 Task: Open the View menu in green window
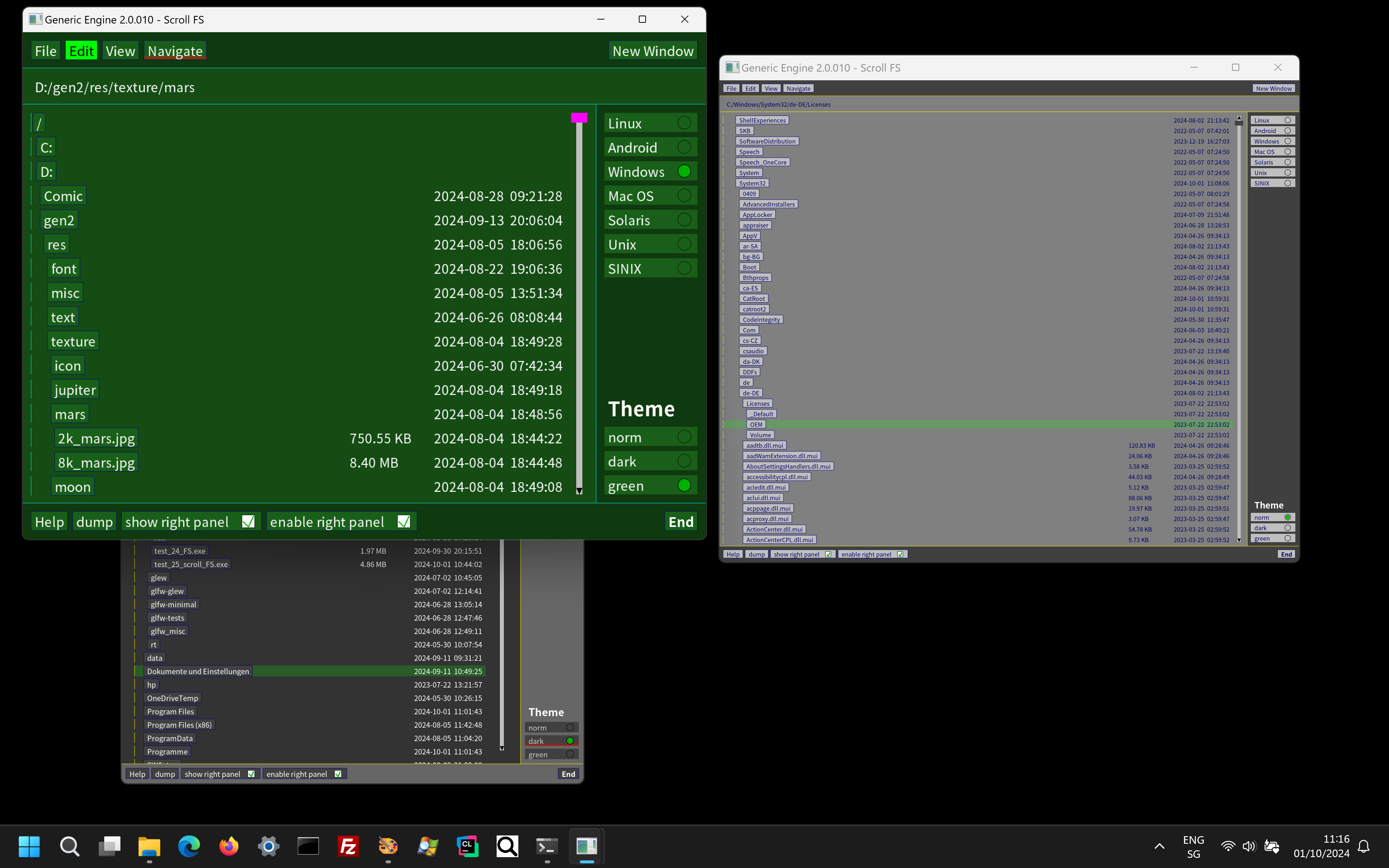pyautogui.click(x=120, y=51)
